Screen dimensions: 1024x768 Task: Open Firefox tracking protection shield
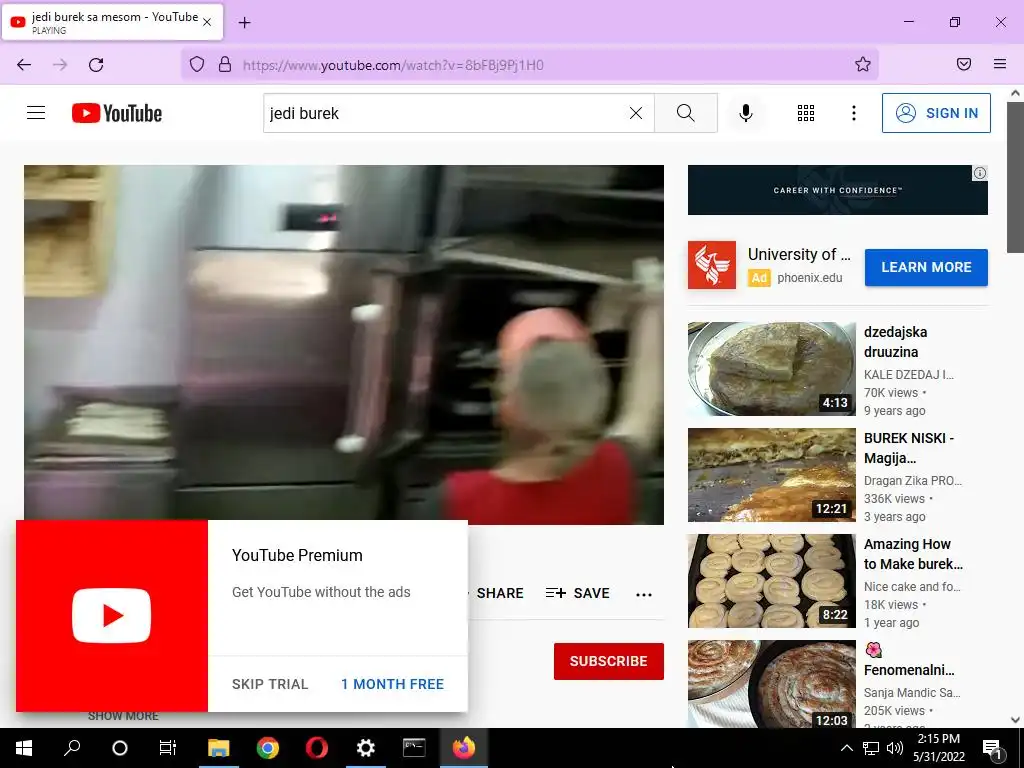coord(197,65)
